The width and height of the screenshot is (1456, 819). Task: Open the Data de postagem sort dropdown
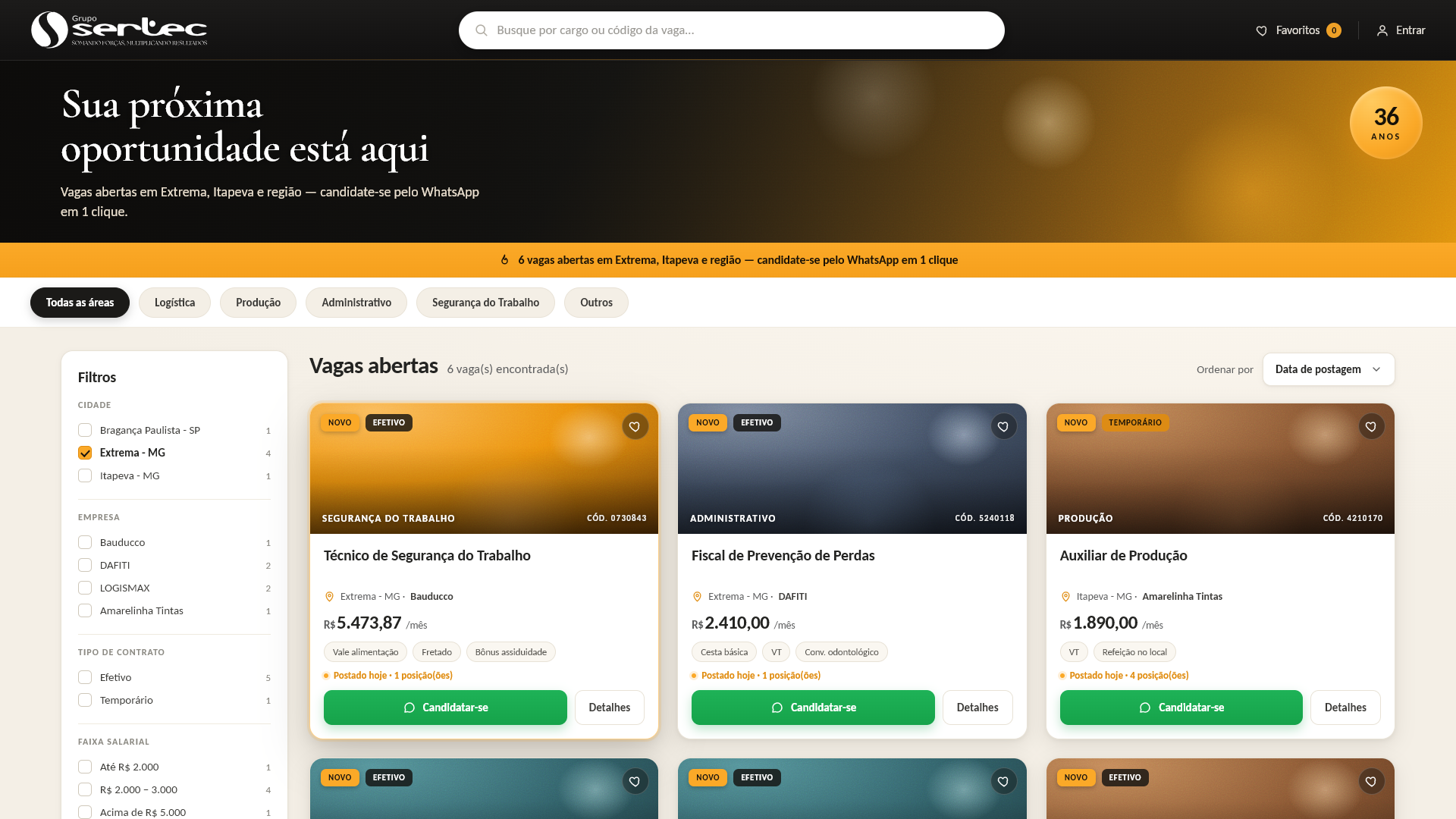pos(1329,369)
